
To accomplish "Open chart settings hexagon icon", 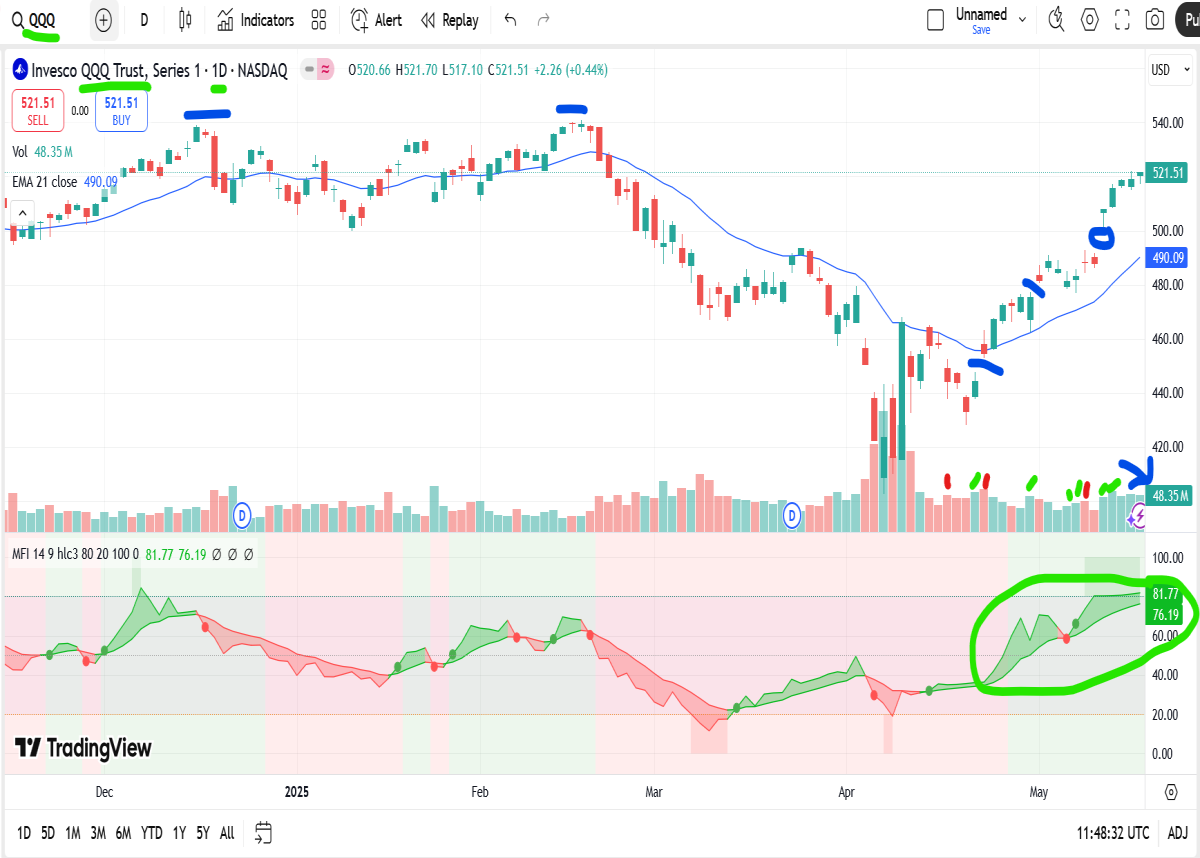I will (1090, 19).
